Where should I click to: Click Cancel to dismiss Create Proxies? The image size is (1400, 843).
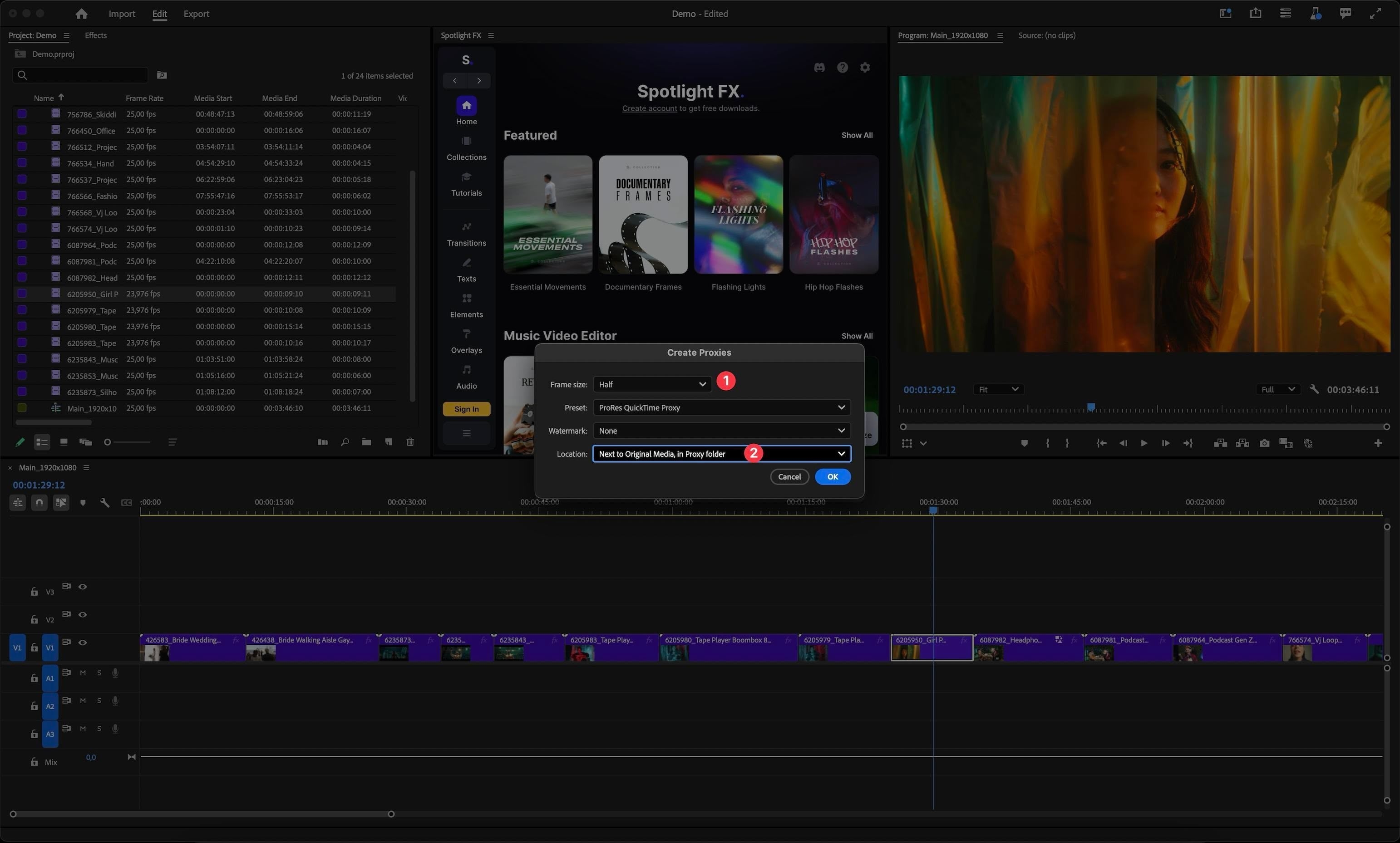(x=789, y=476)
